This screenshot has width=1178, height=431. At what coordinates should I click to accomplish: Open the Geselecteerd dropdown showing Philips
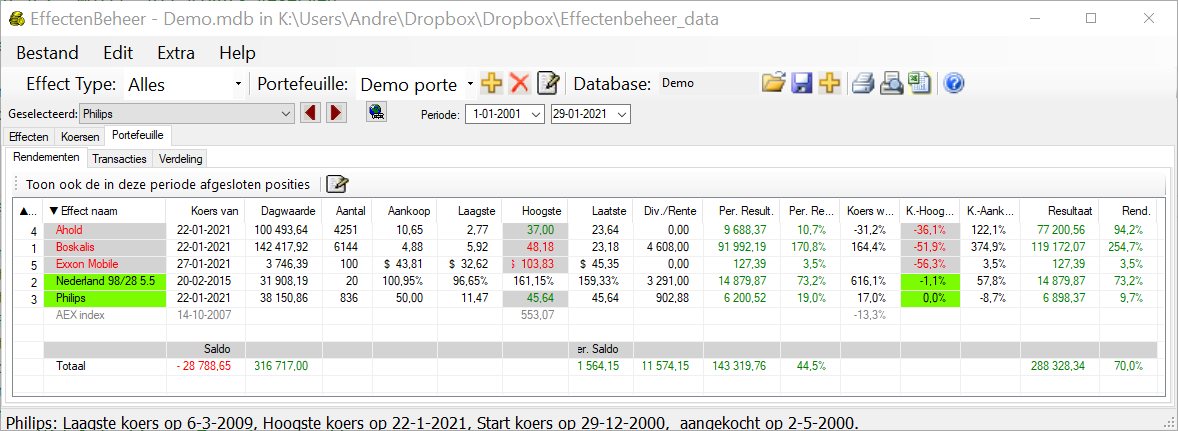pos(286,114)
